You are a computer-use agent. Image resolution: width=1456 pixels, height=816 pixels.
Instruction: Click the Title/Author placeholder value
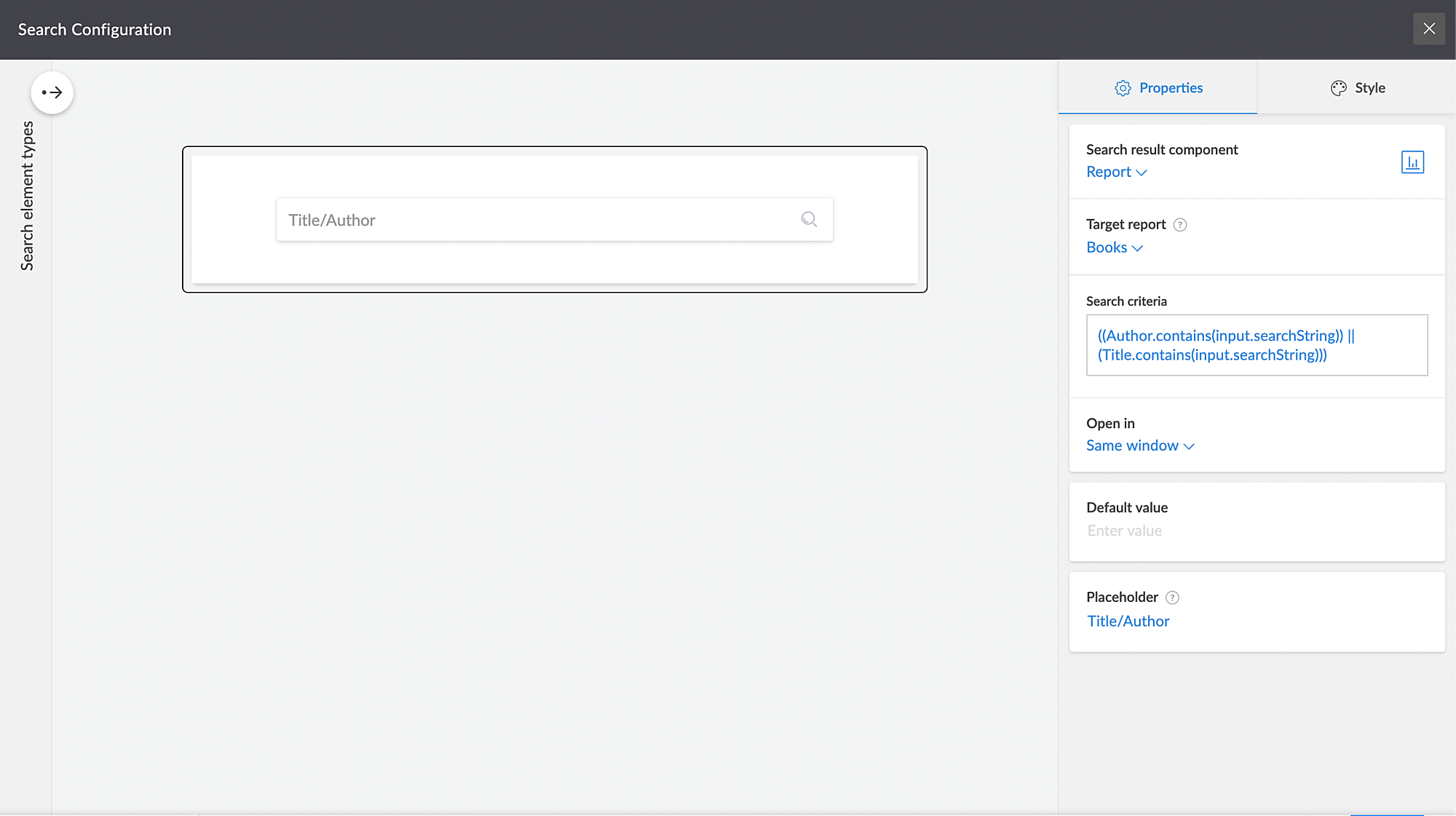pos(1128,621)
